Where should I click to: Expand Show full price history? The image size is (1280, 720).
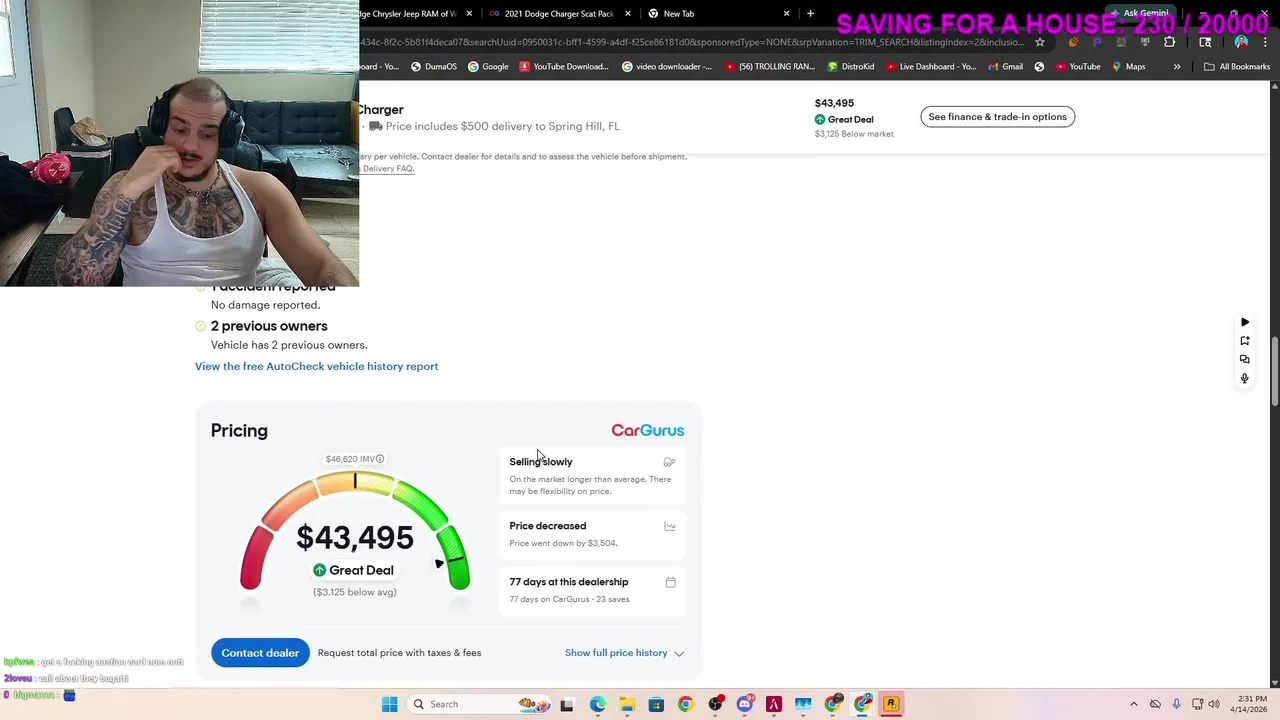(x=624, y=653)
